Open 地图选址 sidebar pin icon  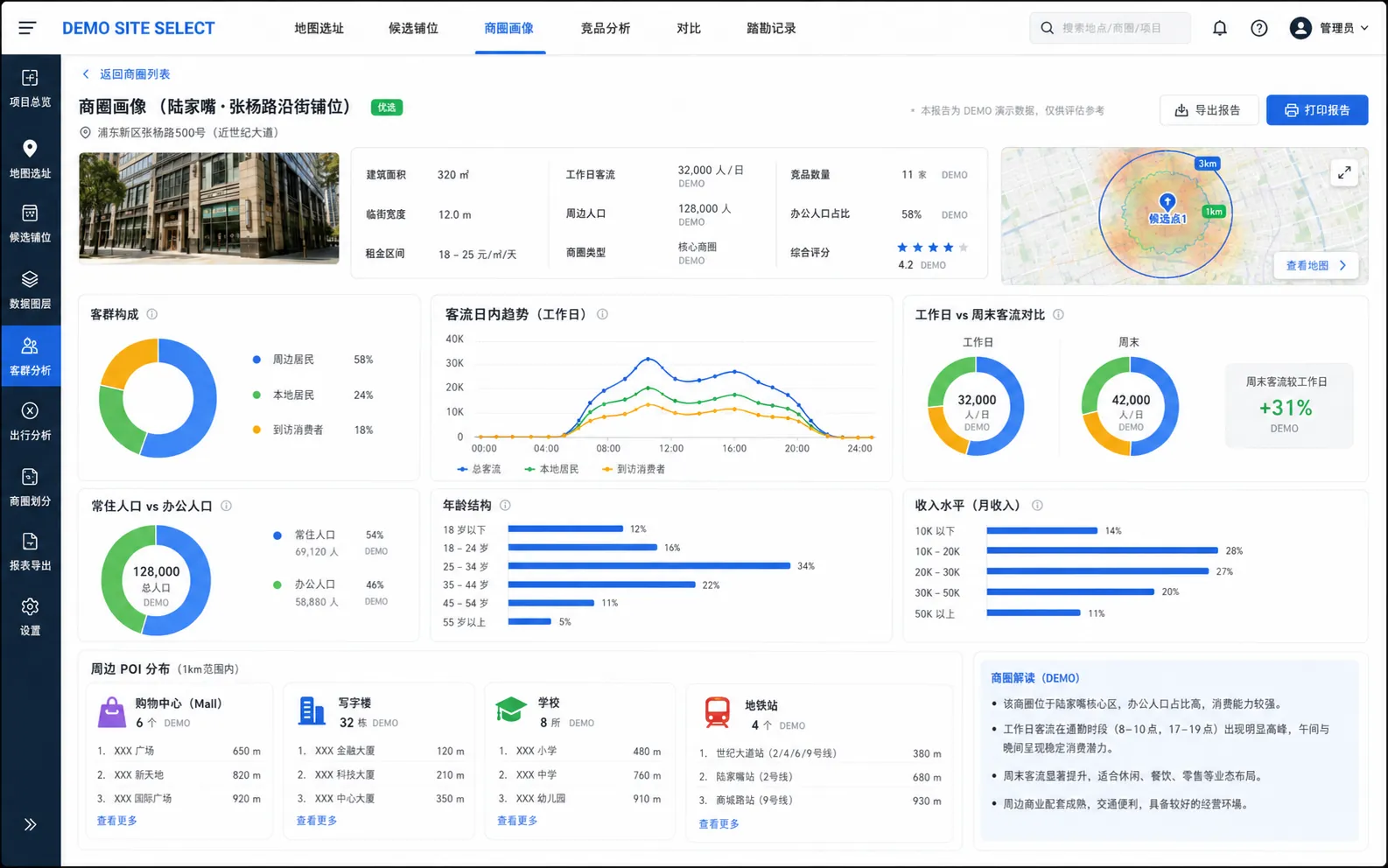(30, 149)
